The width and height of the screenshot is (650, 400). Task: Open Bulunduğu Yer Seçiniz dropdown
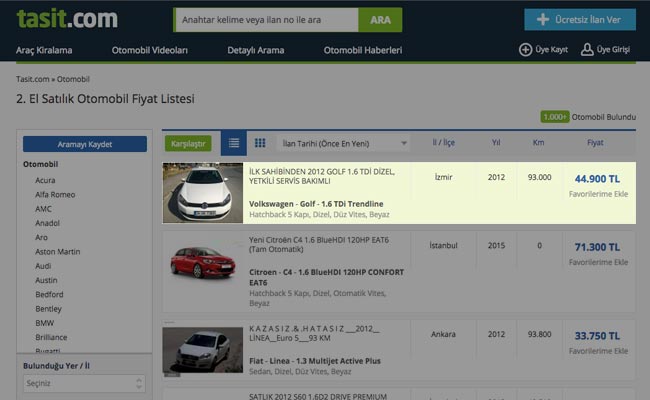point(84,383)
